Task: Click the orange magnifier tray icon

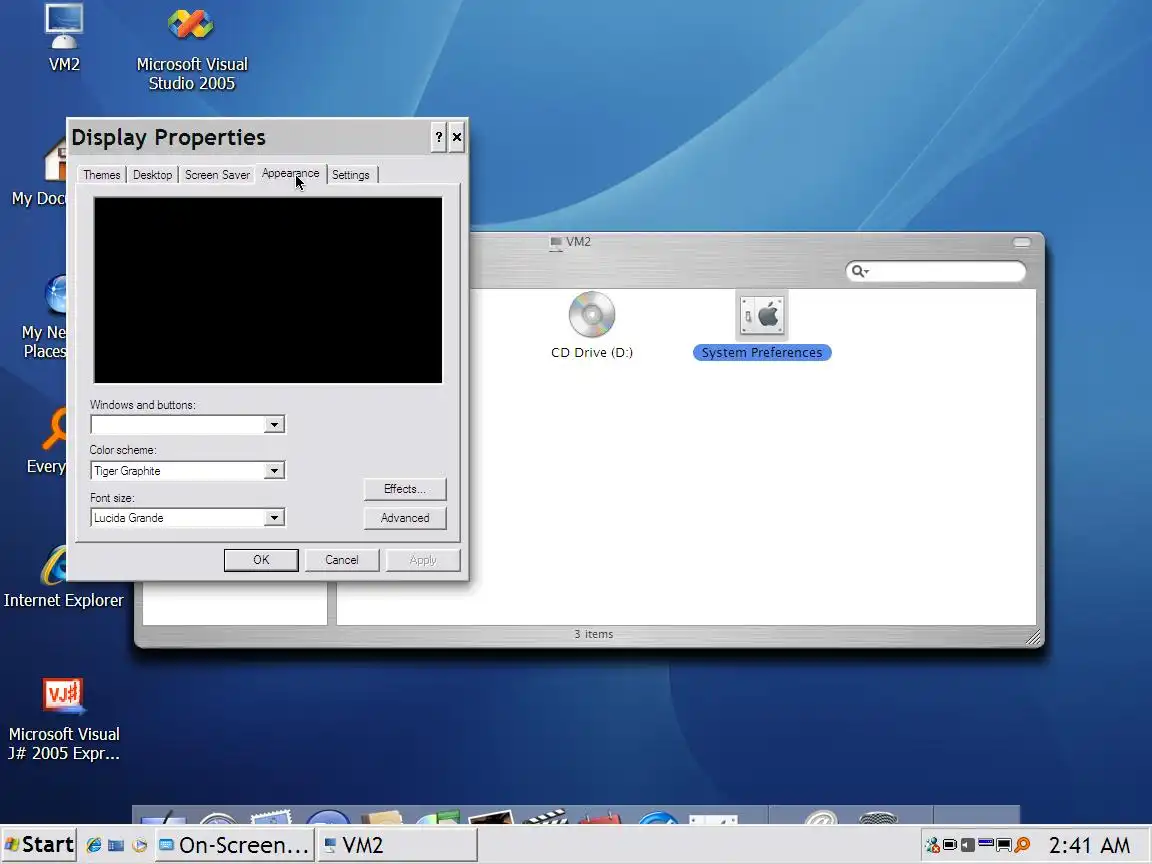Action: click(x=1022, y=845)
